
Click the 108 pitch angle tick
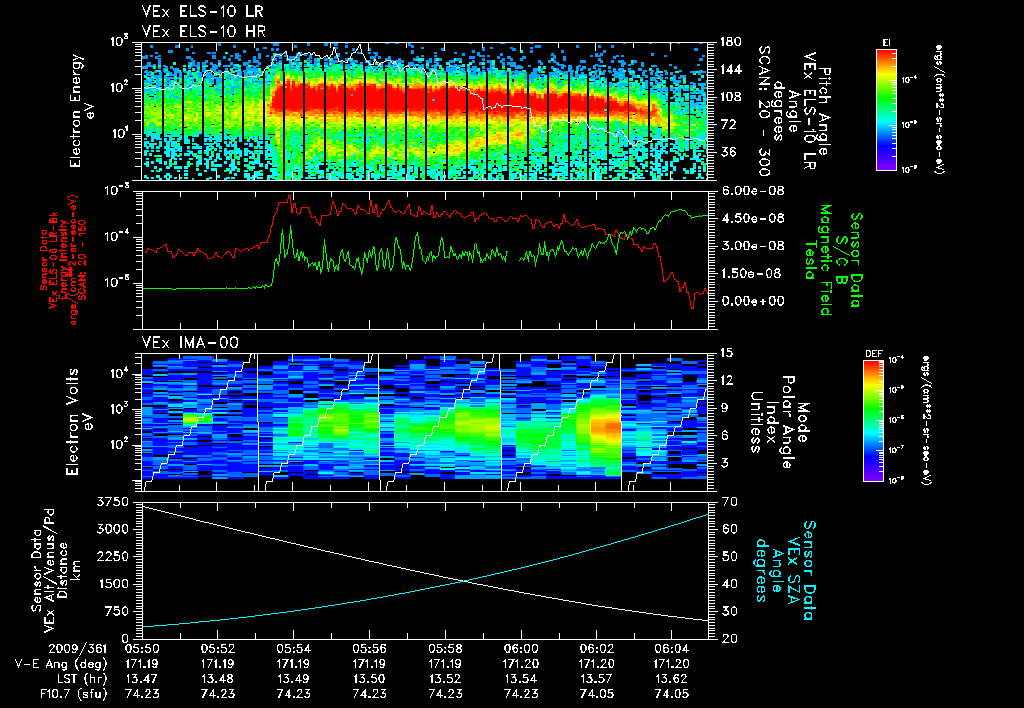(x=731, y=97)
